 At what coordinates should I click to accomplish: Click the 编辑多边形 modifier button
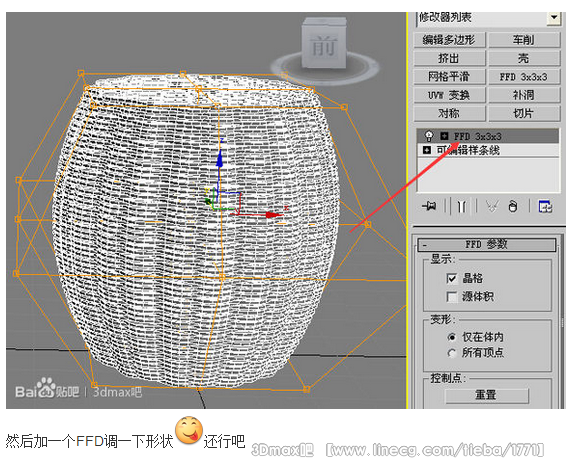[449, 40]
